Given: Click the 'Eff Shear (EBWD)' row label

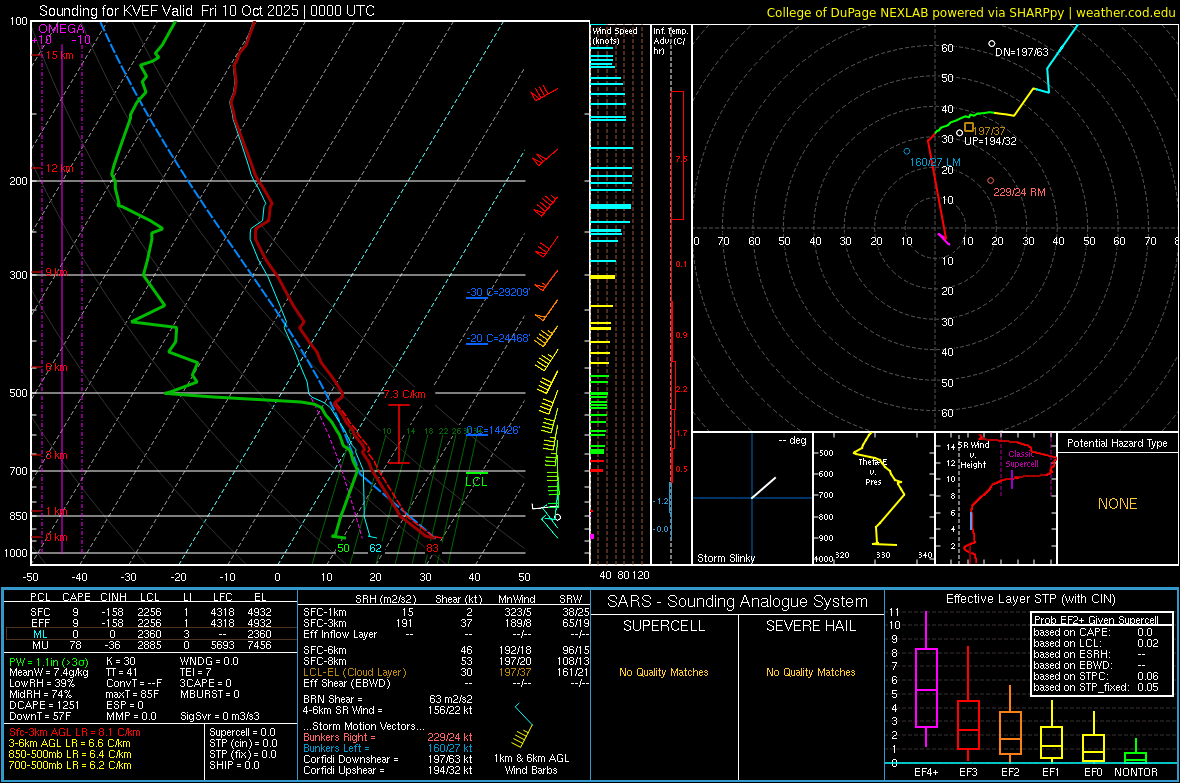Looking at the screenshot, I should pyautogui.click(x=346, y=684).
